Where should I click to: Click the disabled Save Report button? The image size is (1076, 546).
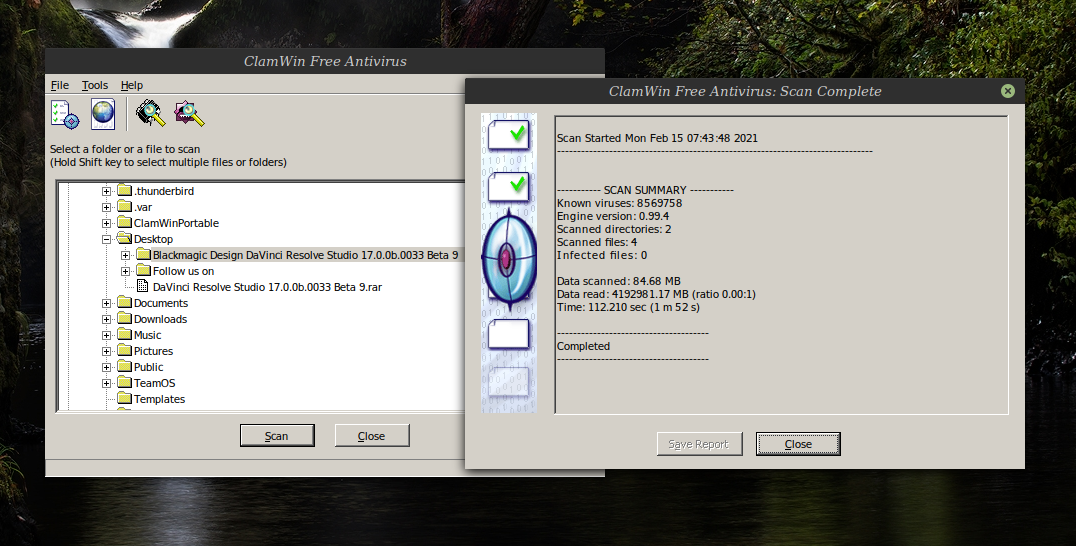[699, 444]
